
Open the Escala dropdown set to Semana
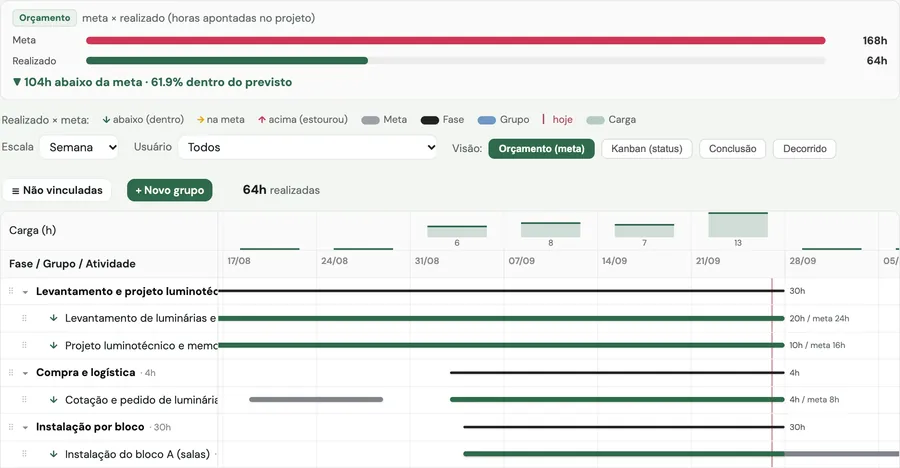click(79, 147)
